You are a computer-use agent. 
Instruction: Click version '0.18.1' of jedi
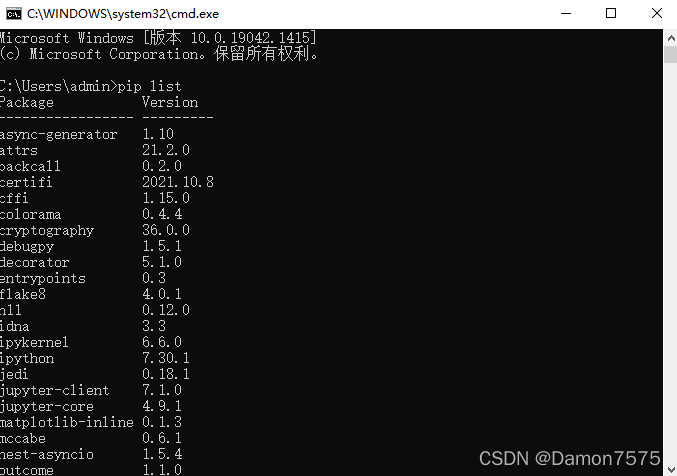[166, 374]
